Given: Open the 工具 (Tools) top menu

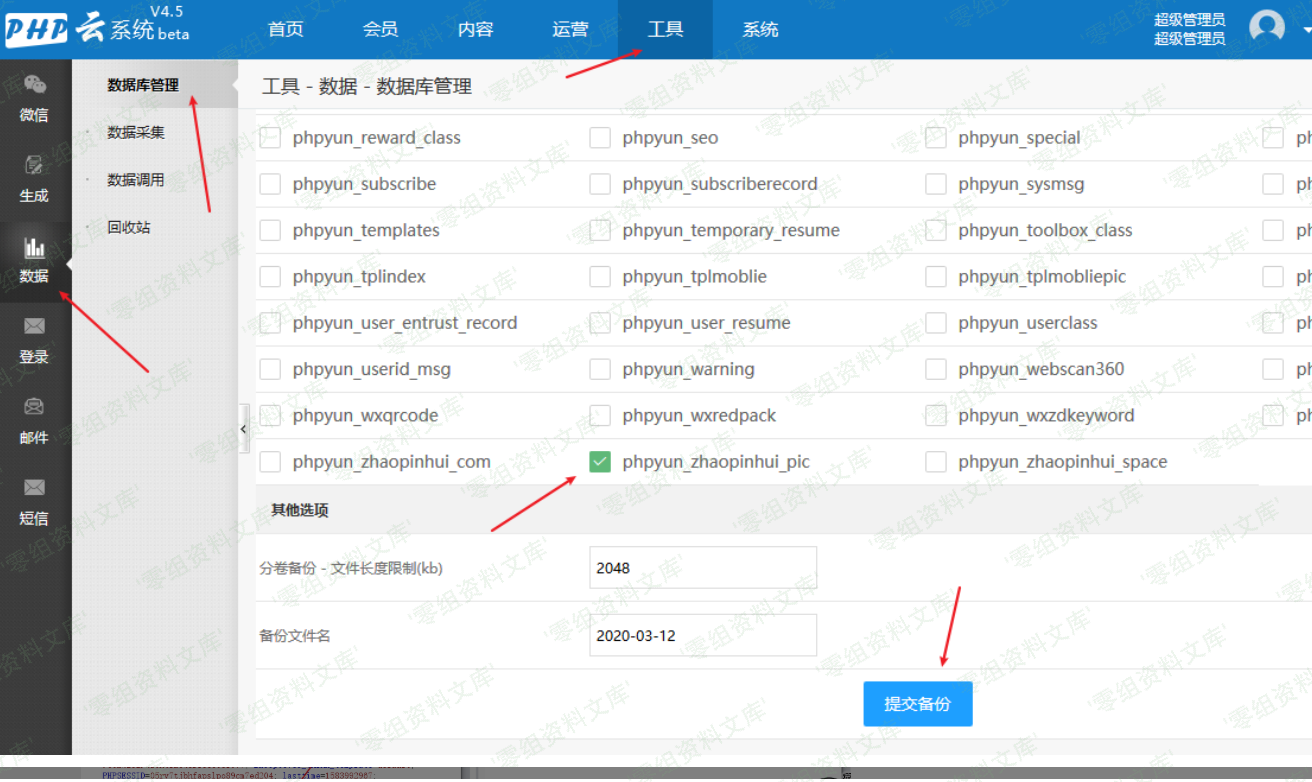Looking at the screenshot, I should (x=665, y=29).
